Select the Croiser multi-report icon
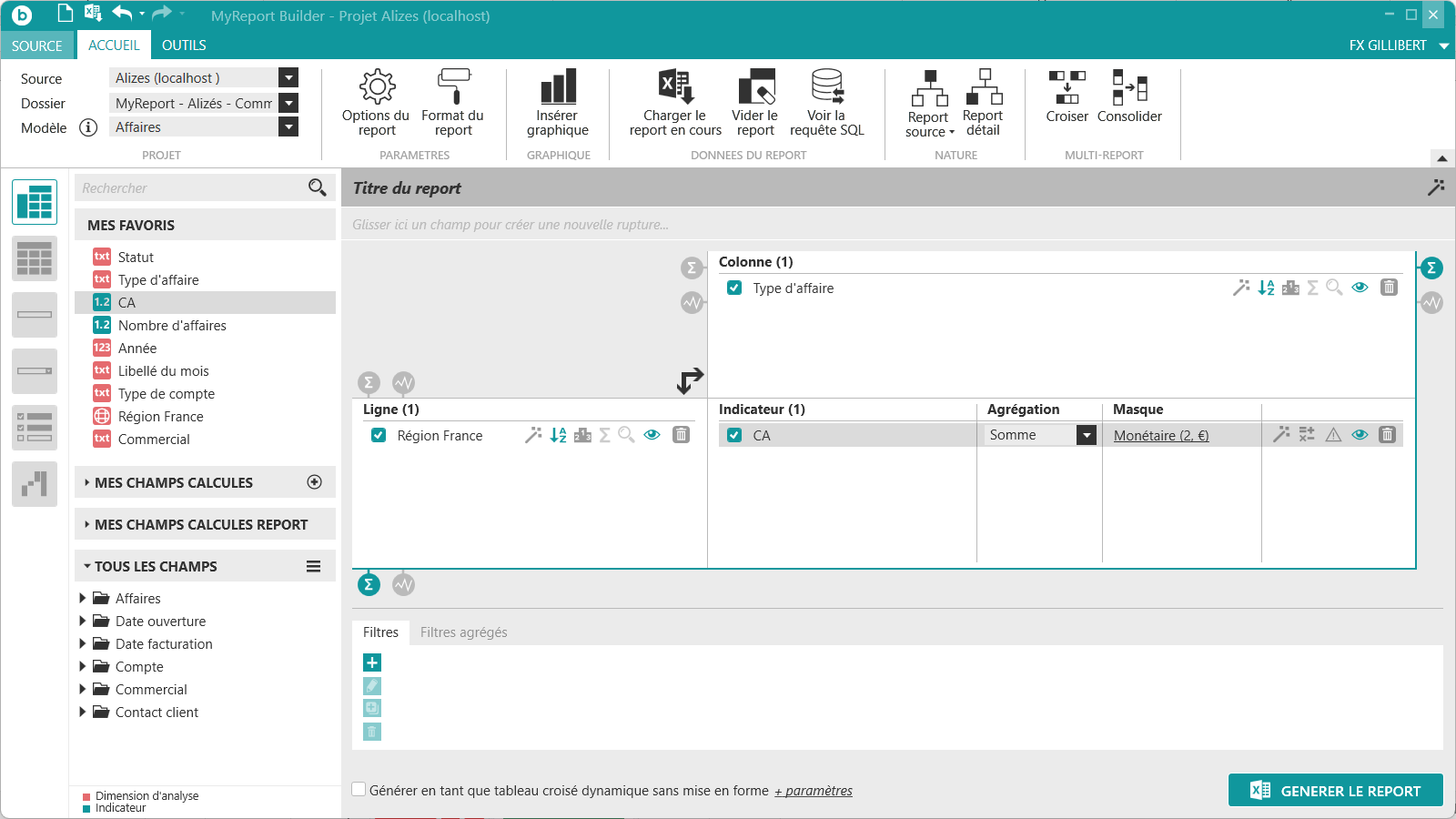 [1067, 87]
